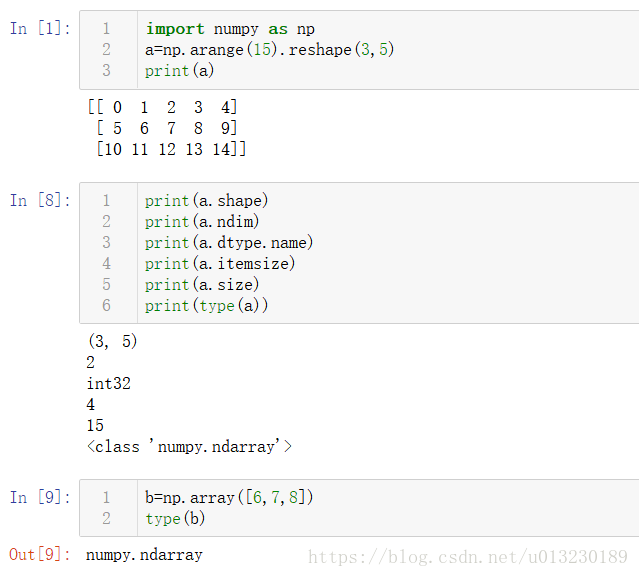Click the print(a.dtype.name) code line
The image size is (639, 577).
[229, 243]
